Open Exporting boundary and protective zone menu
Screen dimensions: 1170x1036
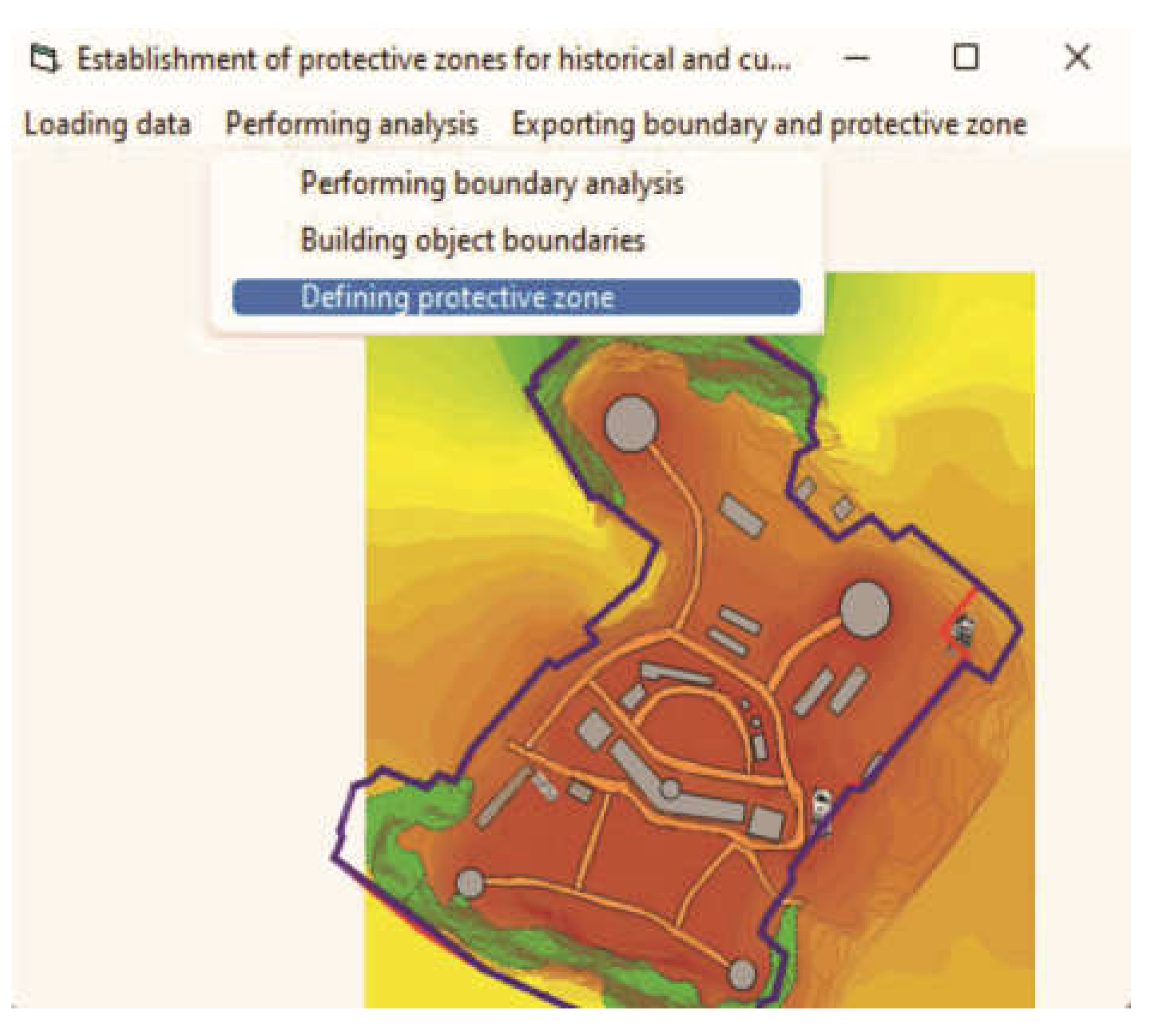769,125
